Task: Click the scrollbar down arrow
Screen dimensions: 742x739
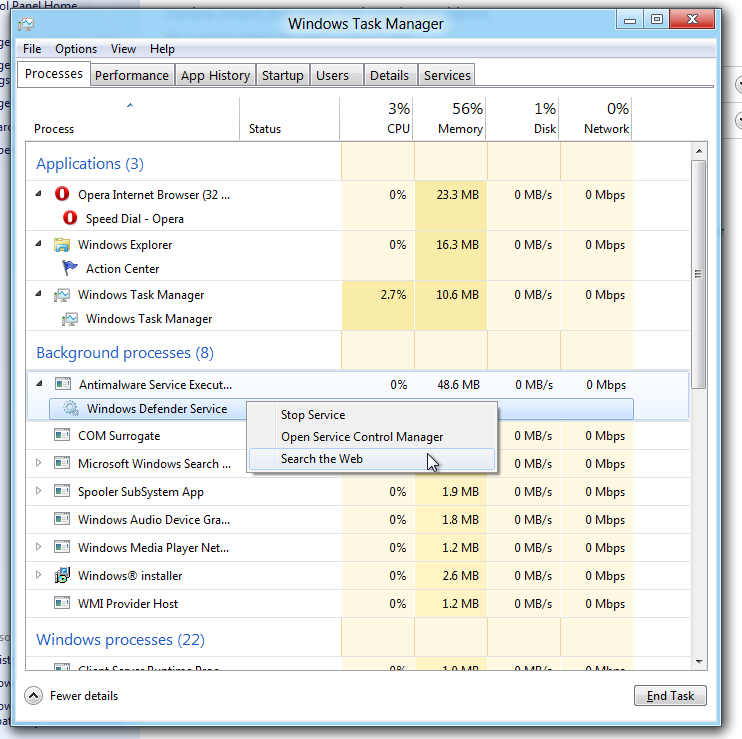Action: click(x=699, y=661)
